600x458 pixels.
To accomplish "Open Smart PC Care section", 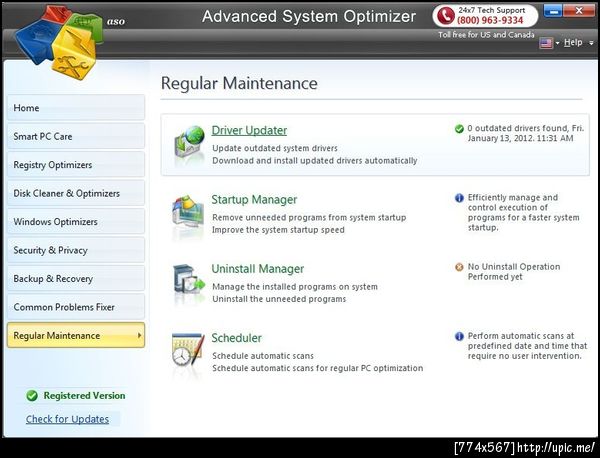I will [76, 136].
